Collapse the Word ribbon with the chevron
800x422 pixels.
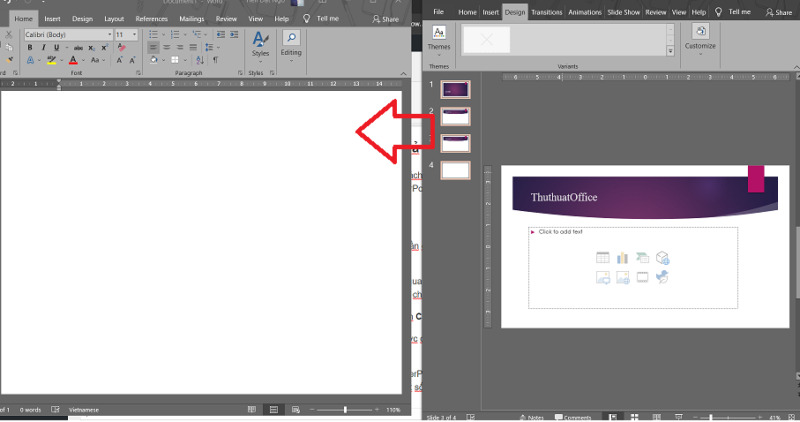[404, 73]
